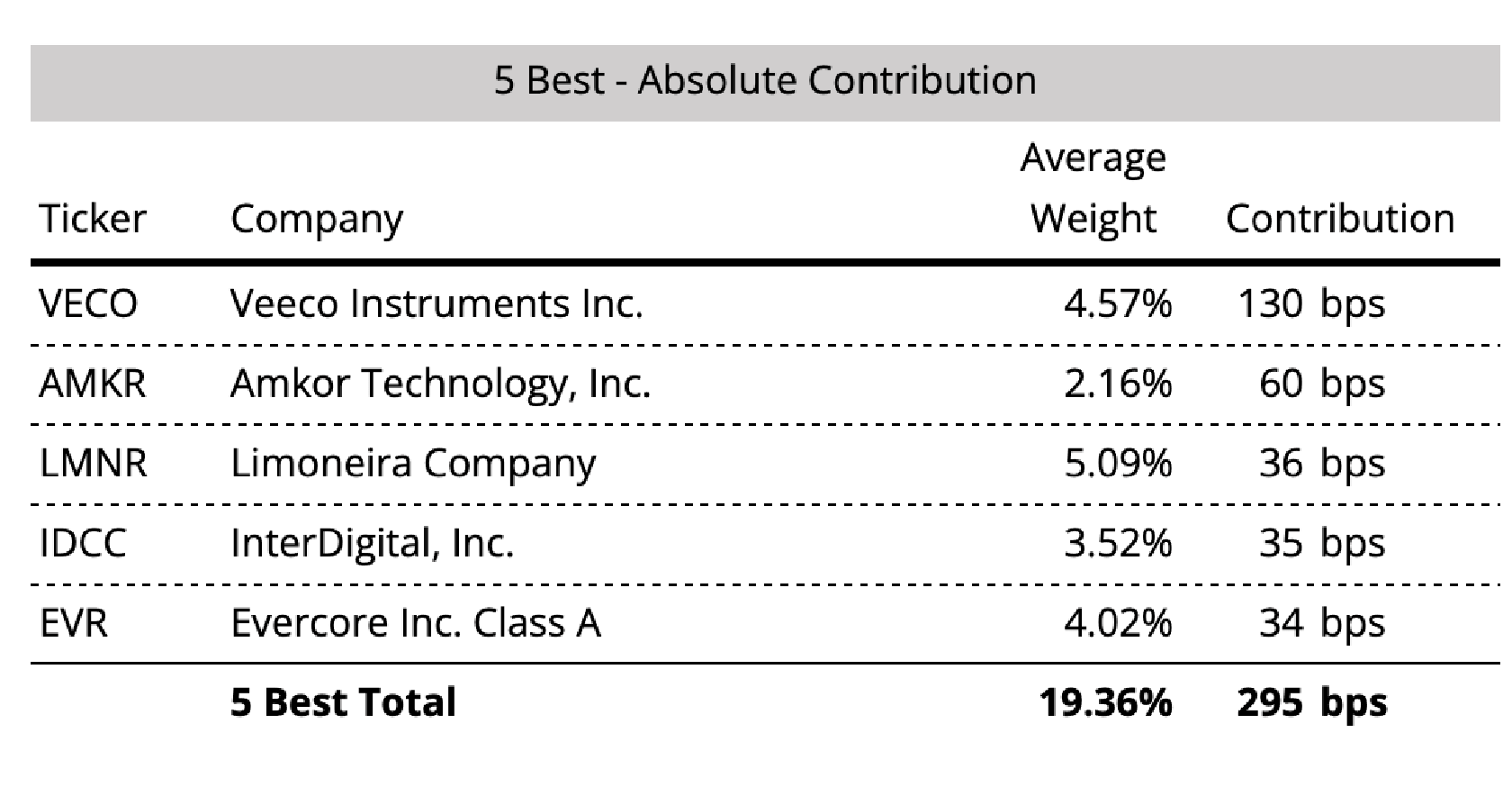
Task: Select Amkor Technology, Inc. company name
Action: click(x=440, y=384)
